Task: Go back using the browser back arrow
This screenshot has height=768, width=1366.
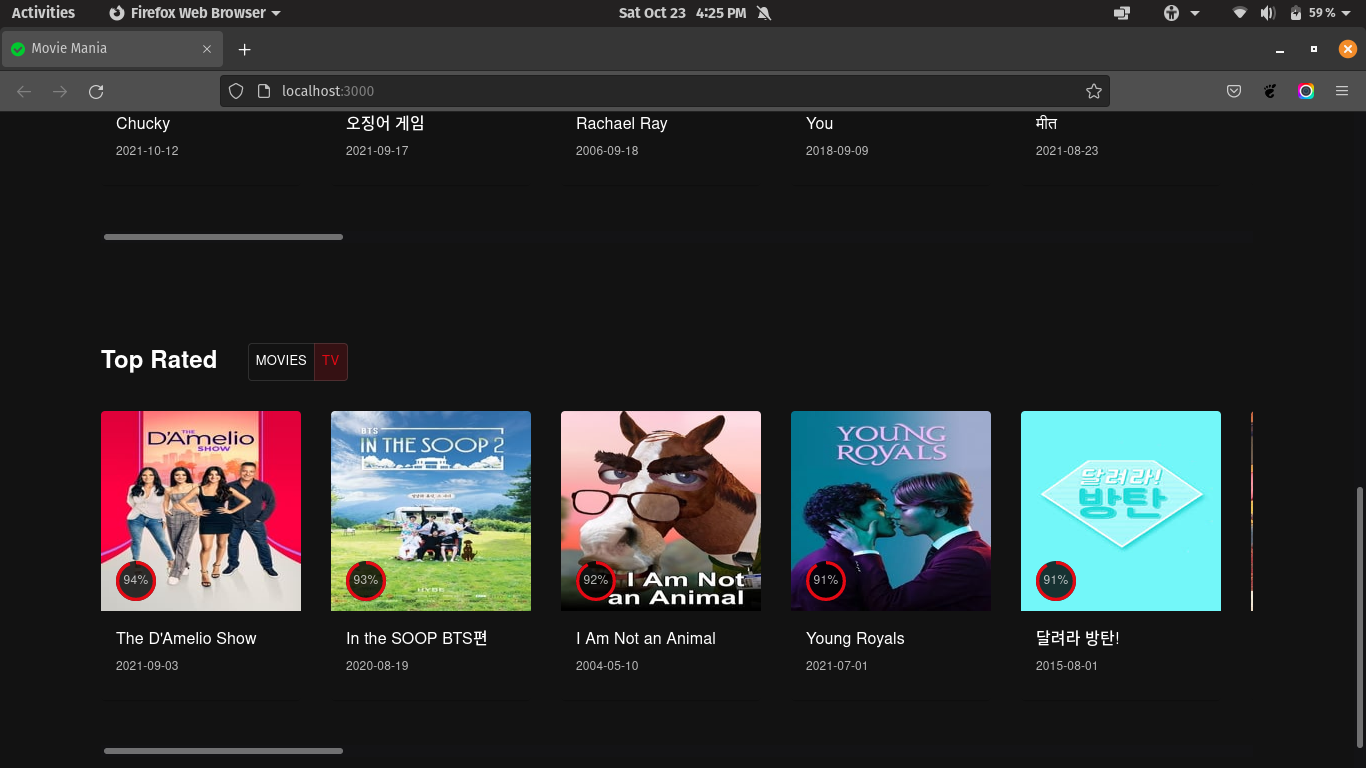Action: click(24, 91)
